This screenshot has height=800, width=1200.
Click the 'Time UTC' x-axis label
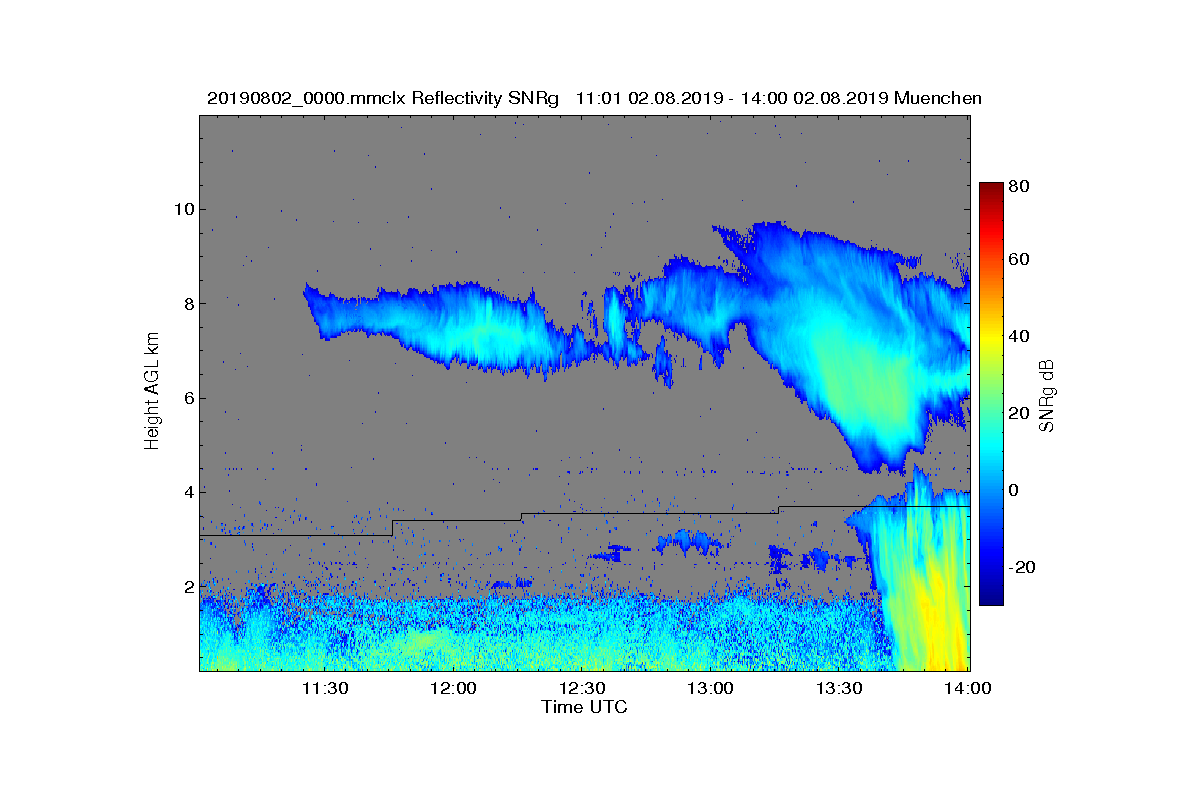[x=585, y=707]
